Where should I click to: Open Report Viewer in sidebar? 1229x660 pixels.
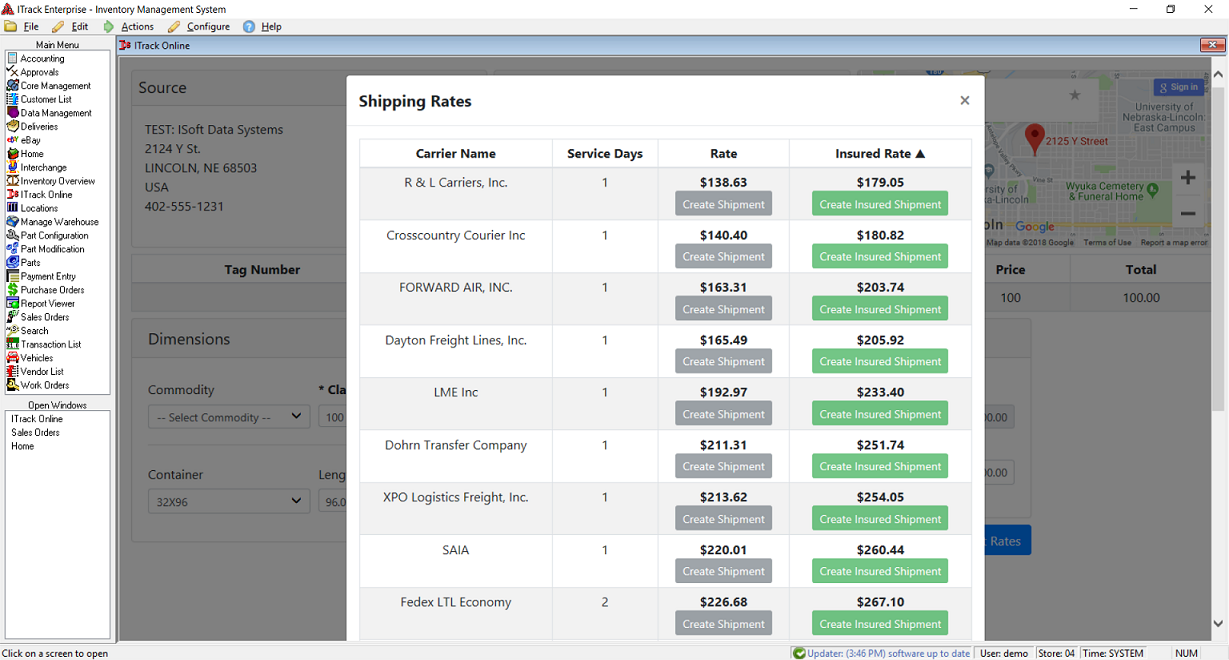tap(13, 303)
